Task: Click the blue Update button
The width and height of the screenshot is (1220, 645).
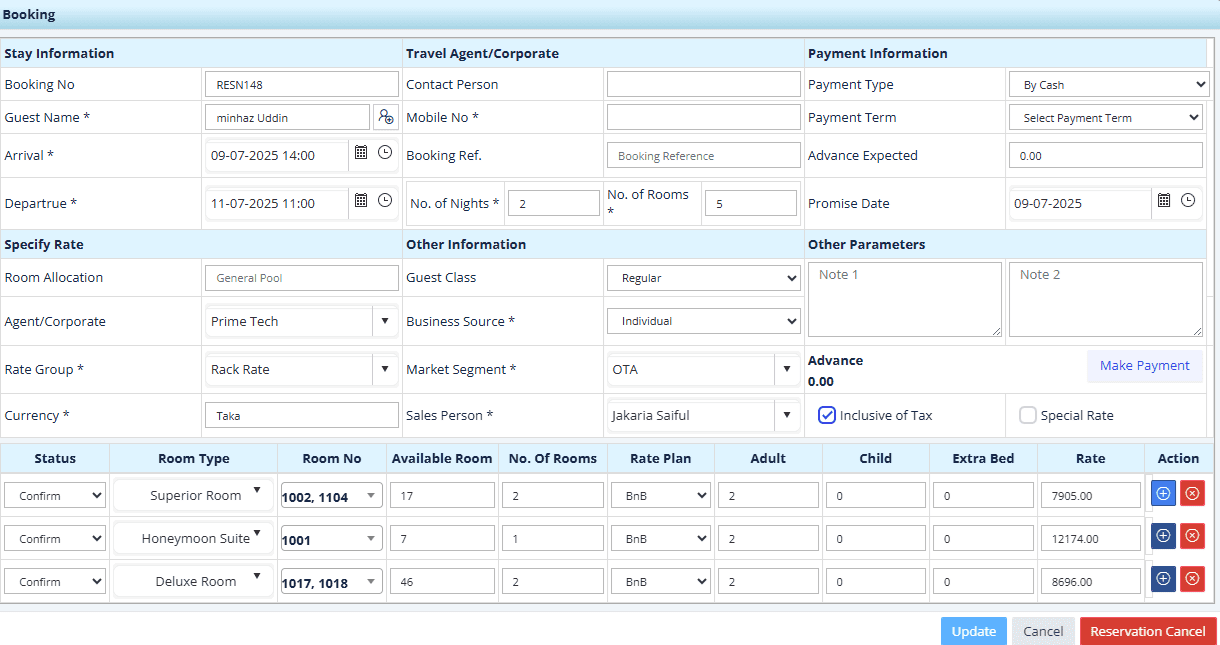Action: pyautogui.click(x=973, y=631)
